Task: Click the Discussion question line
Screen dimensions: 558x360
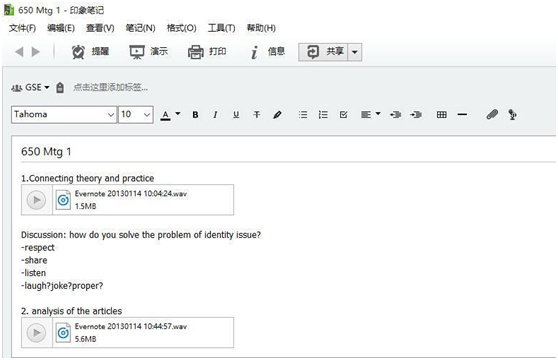Action: pos(141,235)
